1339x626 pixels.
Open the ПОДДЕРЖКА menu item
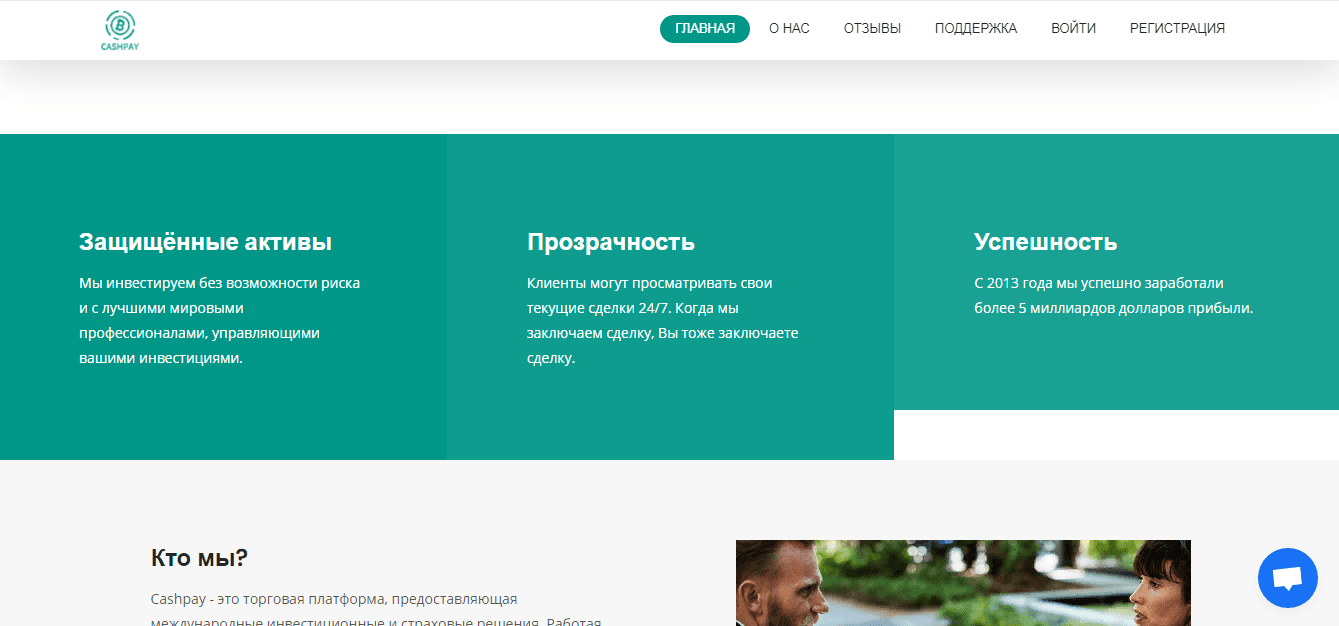[975, 29]
